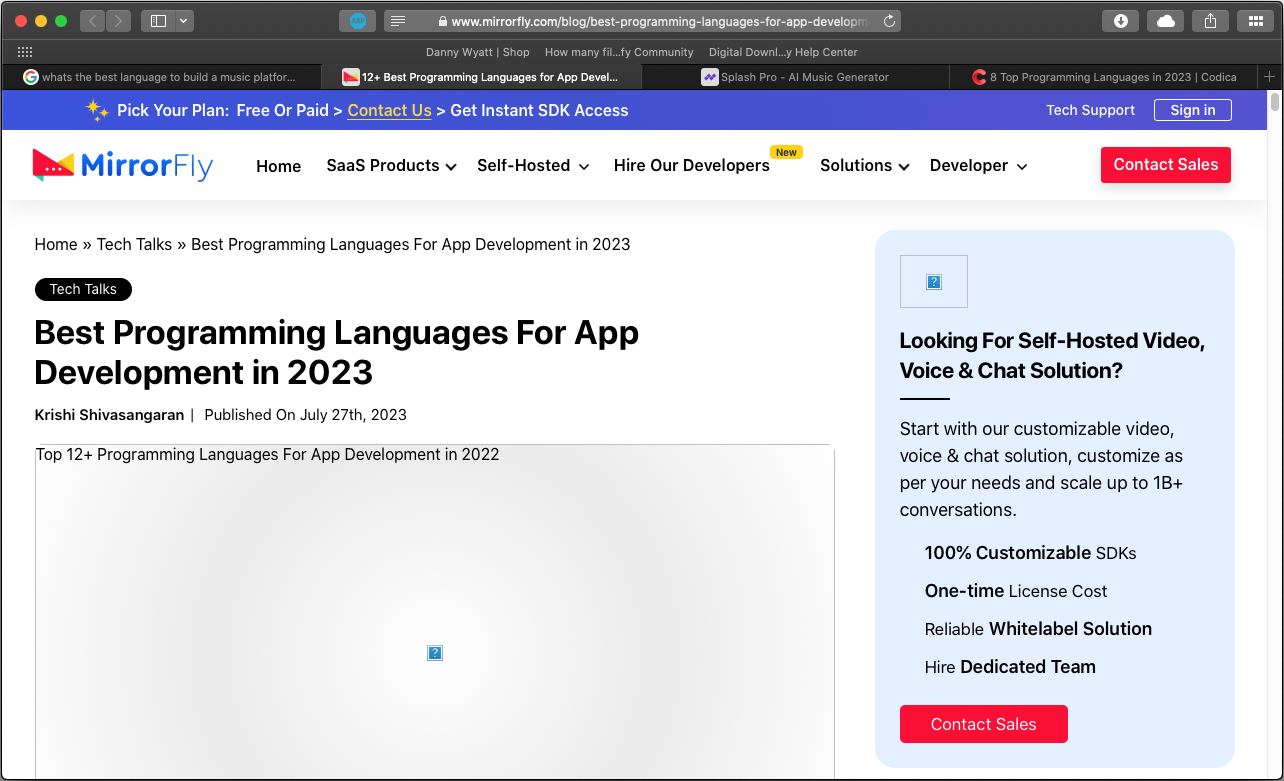Viewport: 1284px width, 781px height.
Task: Show the tab overview grid
Action: tap(1255, 21)
